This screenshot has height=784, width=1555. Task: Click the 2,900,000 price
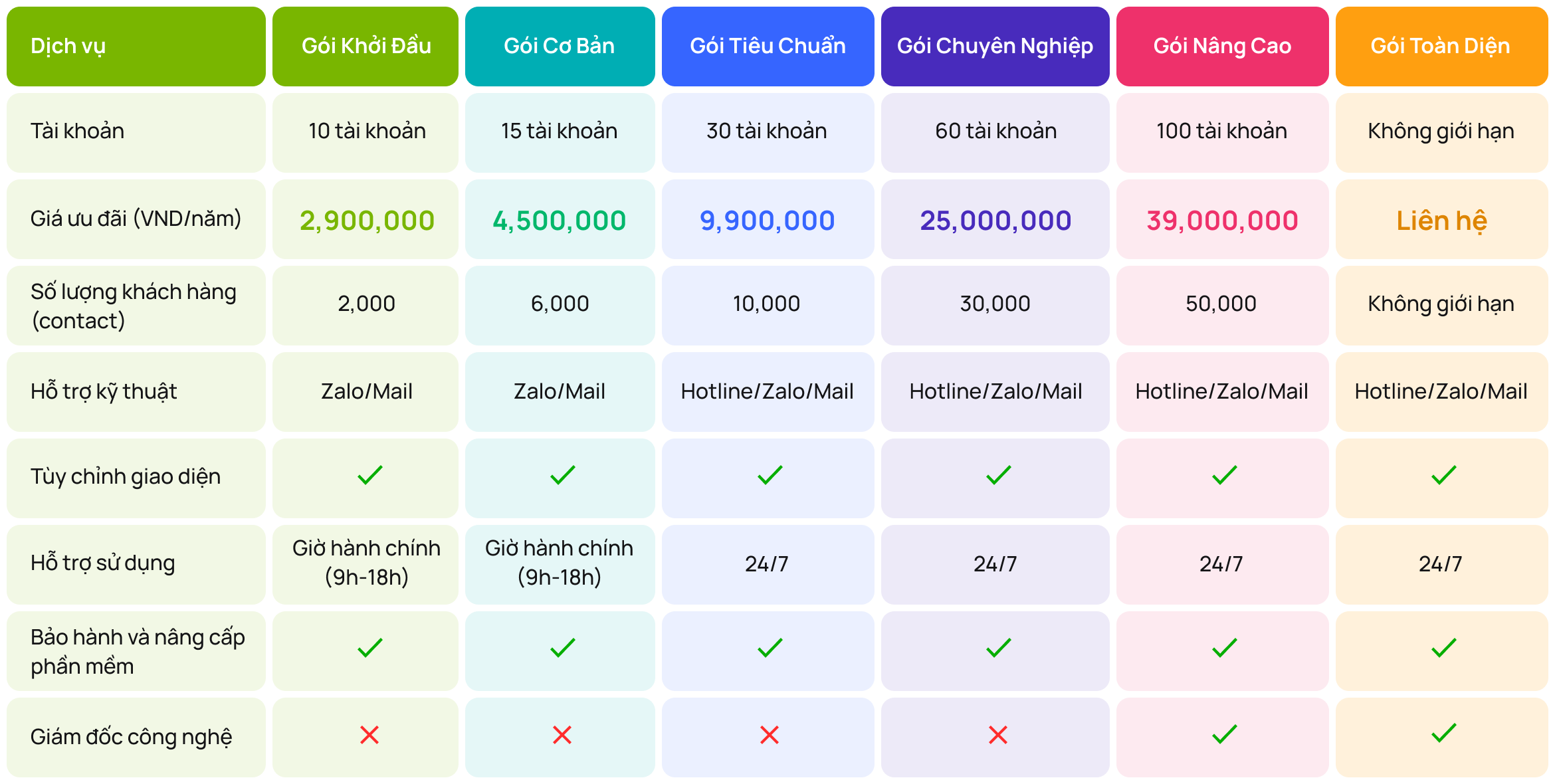tap(367, 221)
